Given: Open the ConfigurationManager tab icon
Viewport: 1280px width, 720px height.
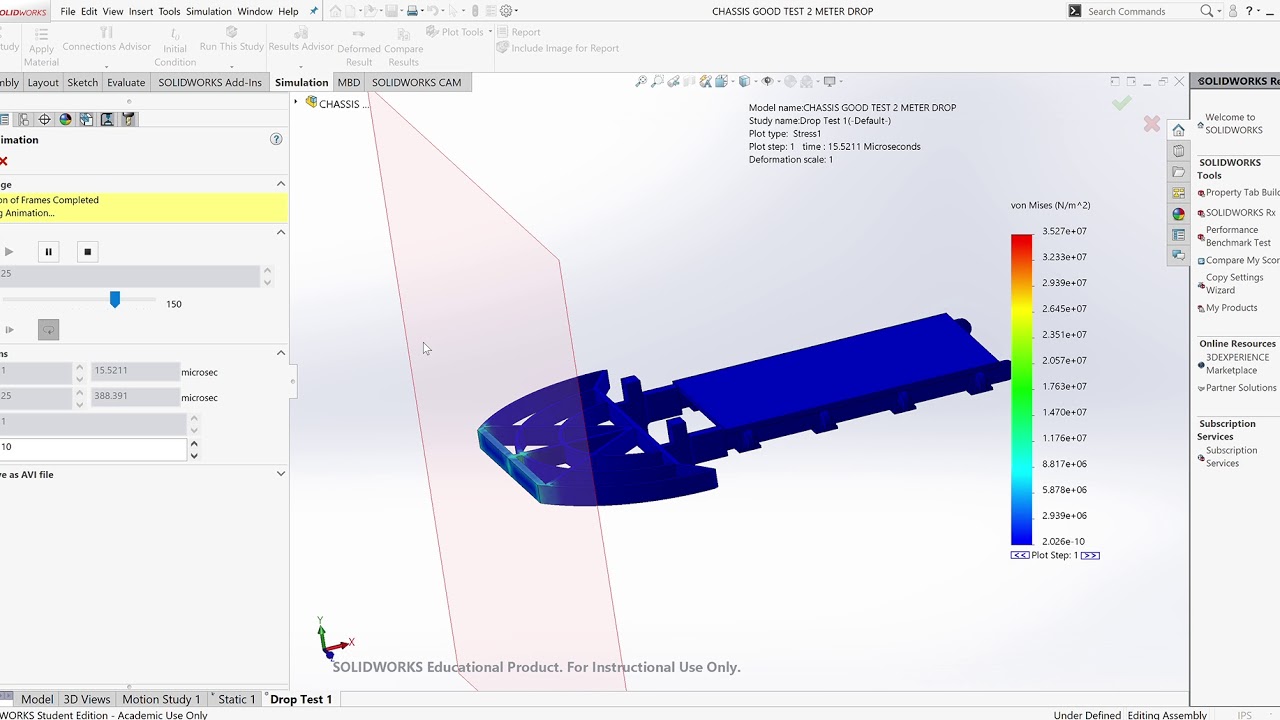Looking at the screenshot, I should tap(22, 119).
